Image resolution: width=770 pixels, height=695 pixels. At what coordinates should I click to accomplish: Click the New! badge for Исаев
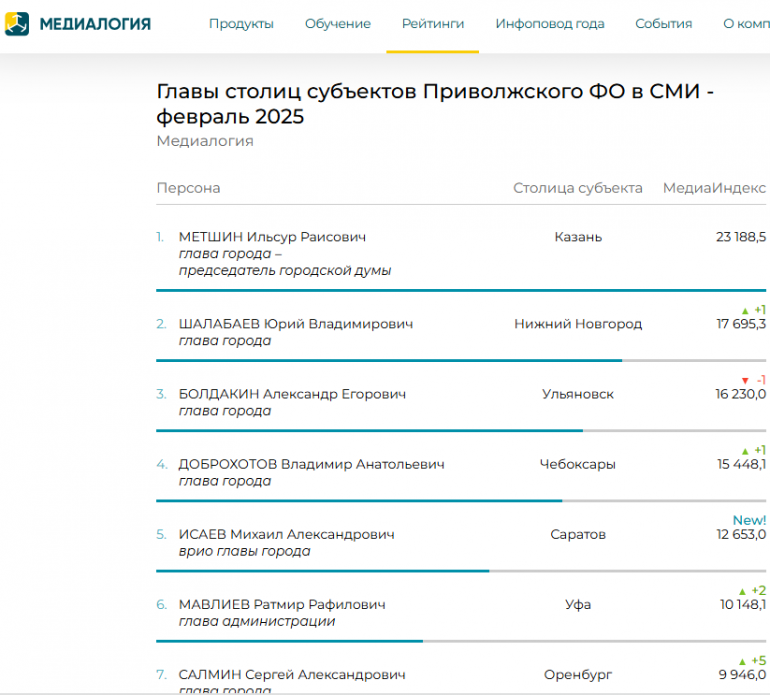point(749,520)
